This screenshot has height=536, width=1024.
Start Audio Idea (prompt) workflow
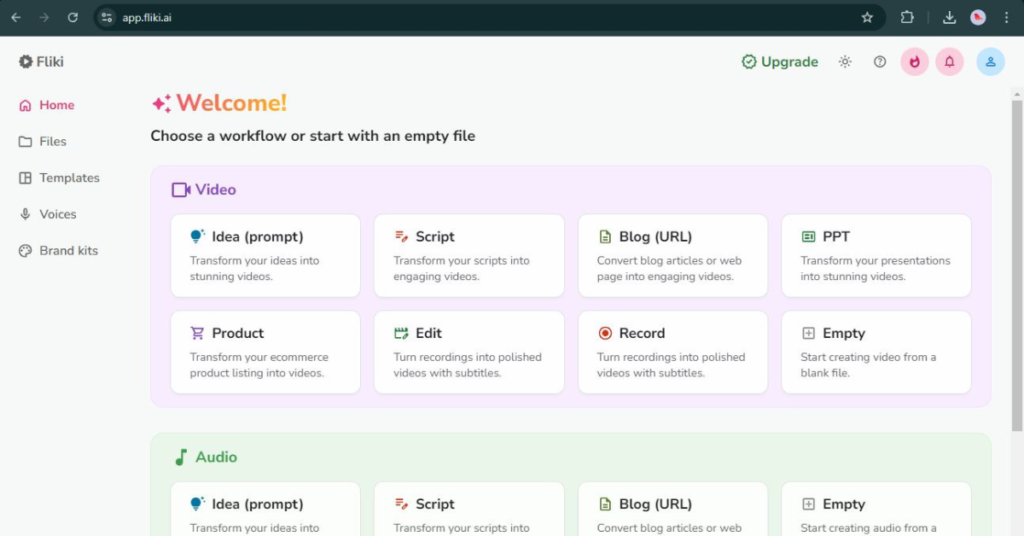(x=265, y=509)
